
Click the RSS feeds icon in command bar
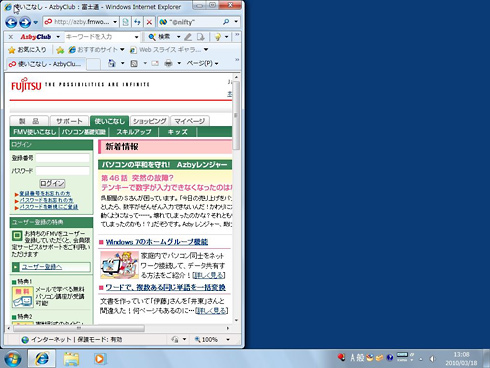tap(134, 63)
